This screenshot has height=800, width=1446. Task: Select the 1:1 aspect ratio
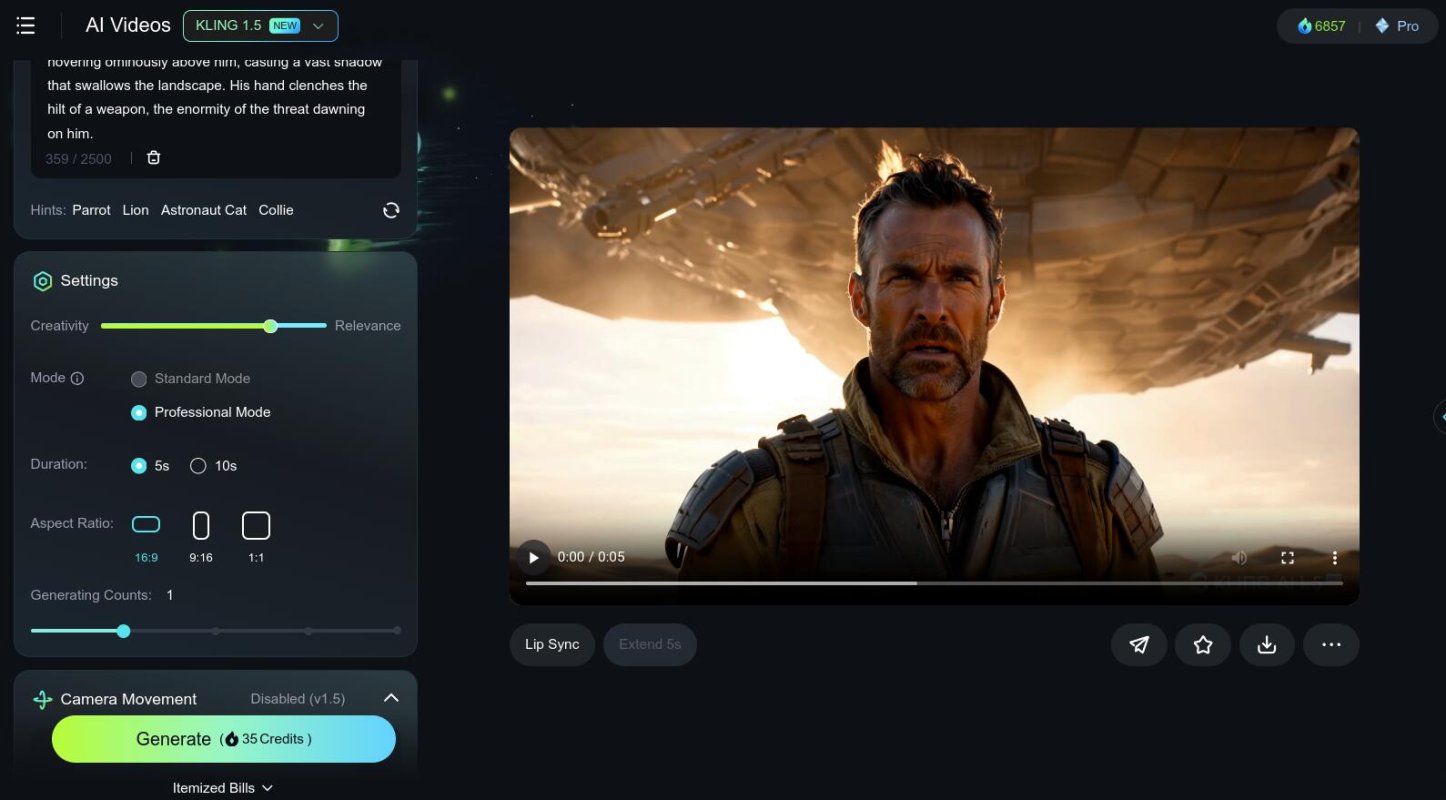pyautogui.click(x=256, y=537)
